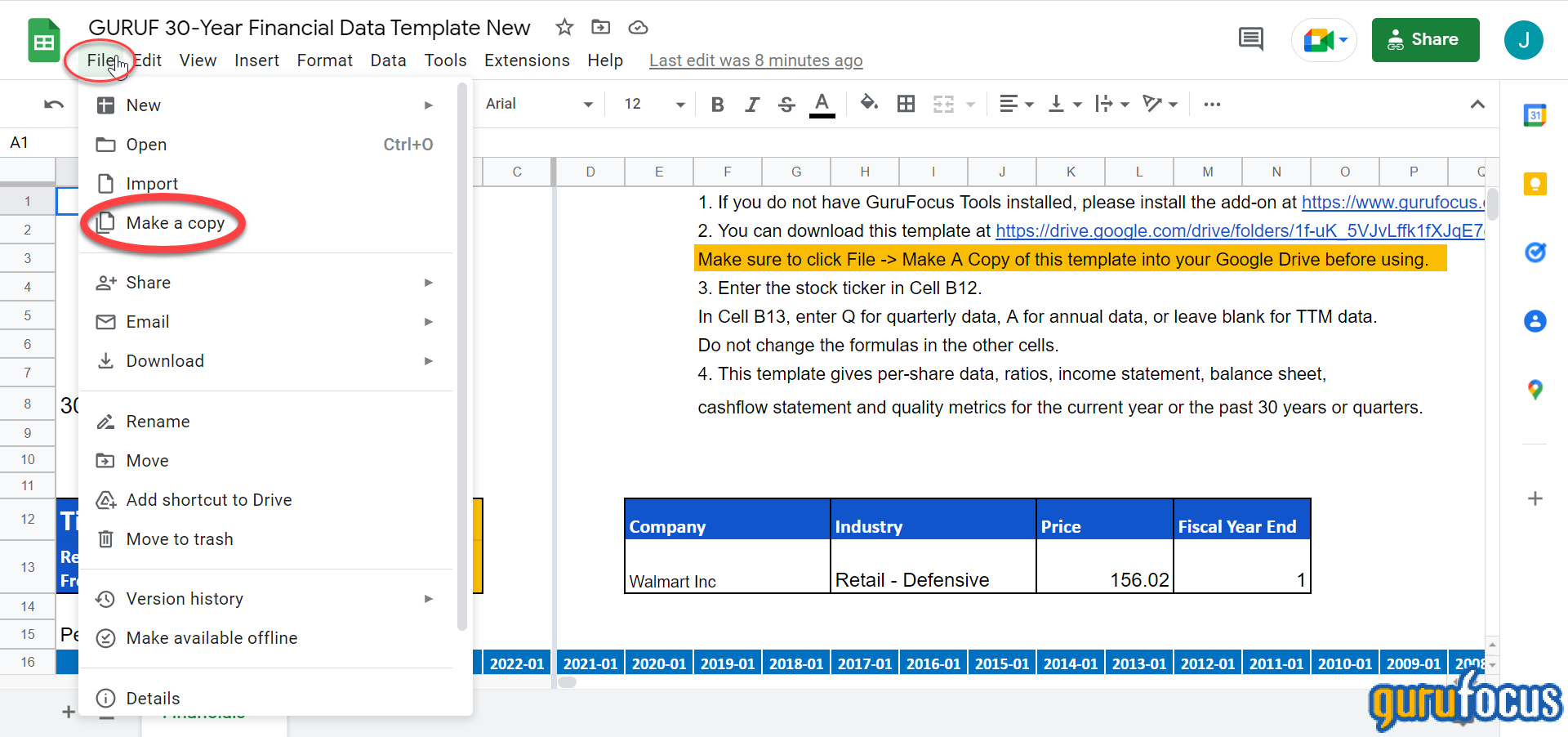Open comment history icon

1250,38
